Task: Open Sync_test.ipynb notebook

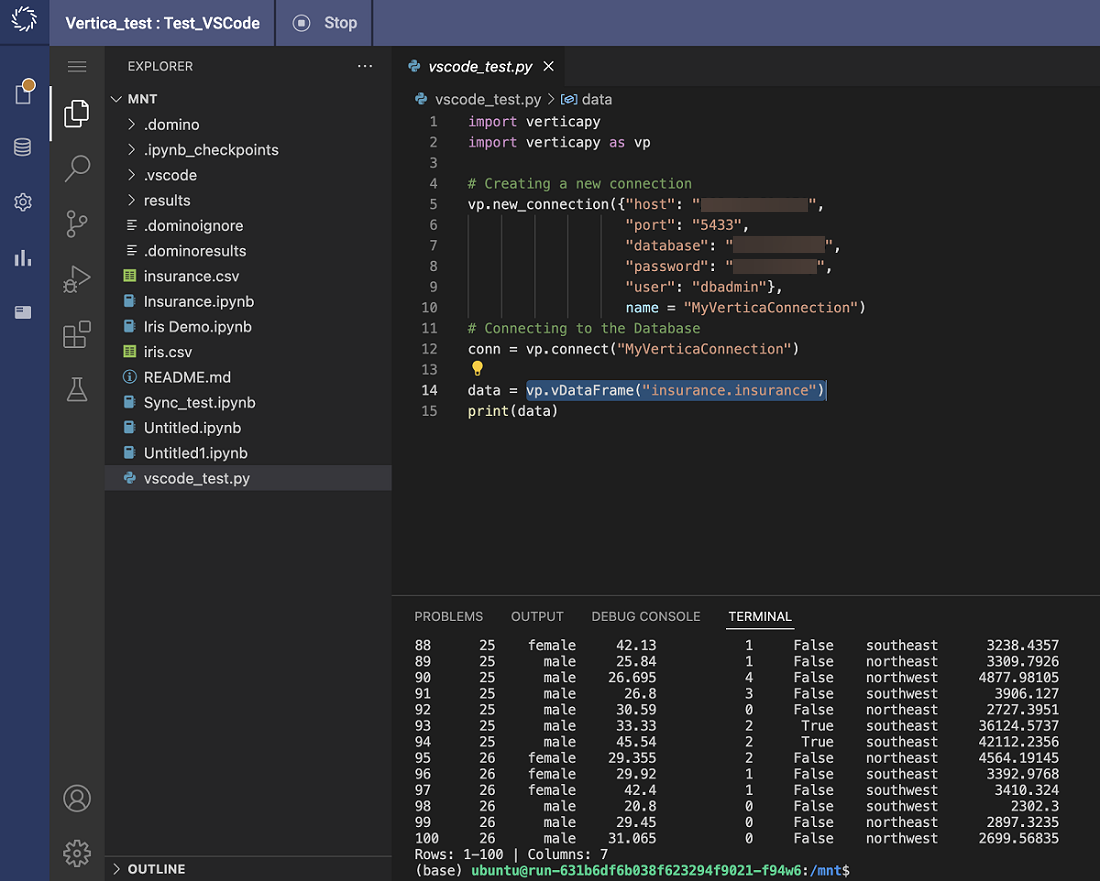Action: [x=199, y=402]
